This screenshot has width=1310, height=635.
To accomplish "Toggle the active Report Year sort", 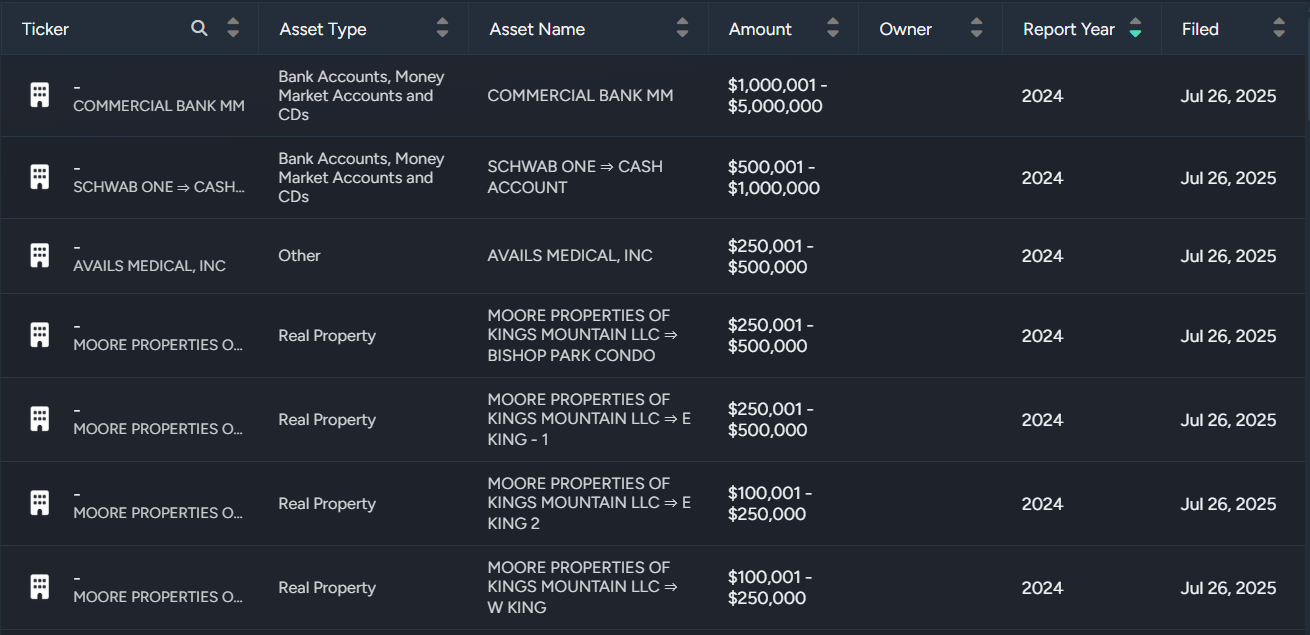I will point(1135,28).
